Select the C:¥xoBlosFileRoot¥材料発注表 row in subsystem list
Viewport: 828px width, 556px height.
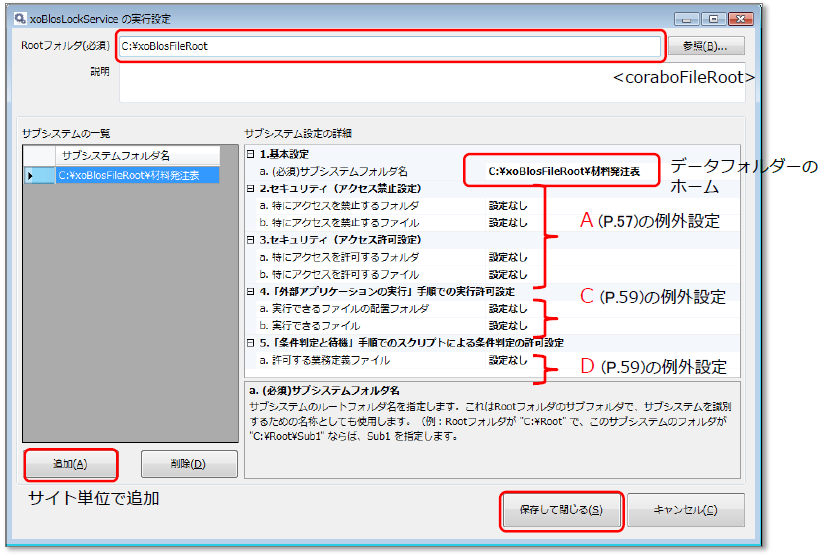click(x=137, y=175)
